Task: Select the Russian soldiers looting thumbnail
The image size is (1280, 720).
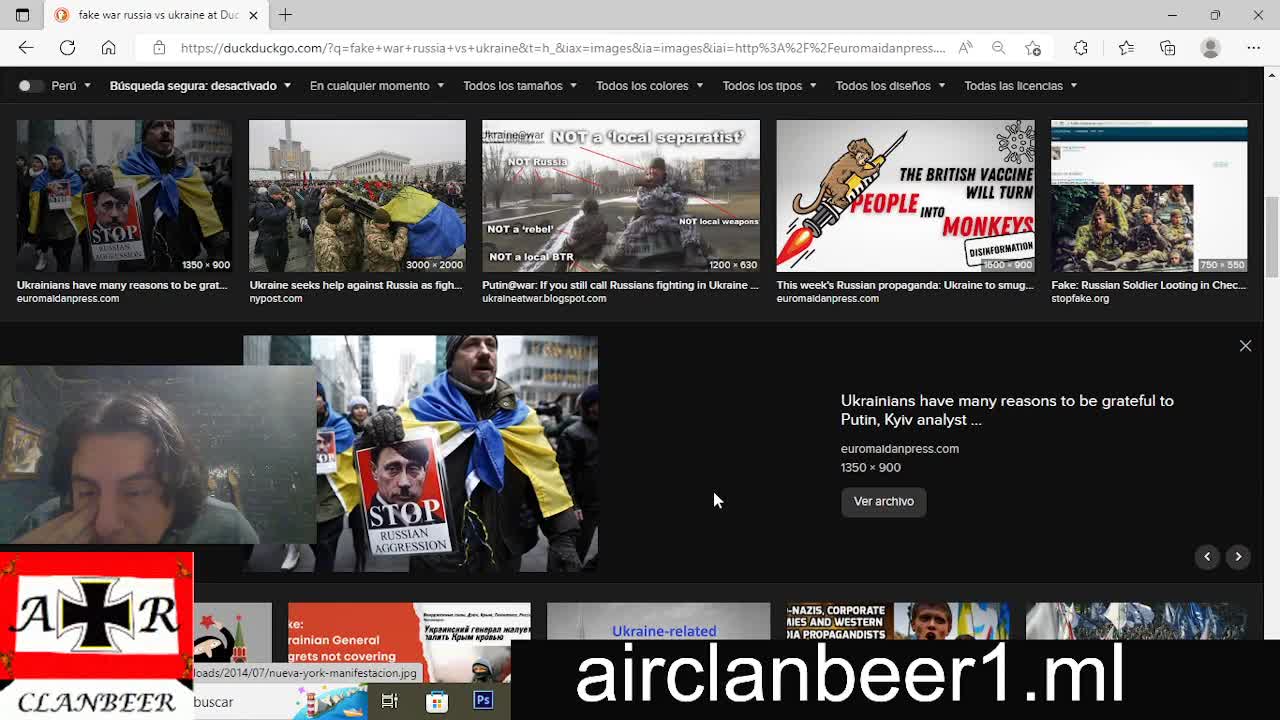Action: [1149, 196]
